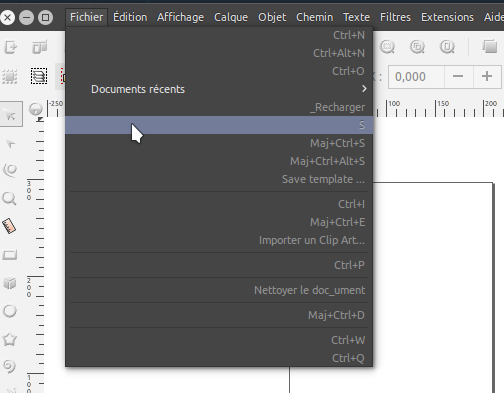
Task: Open the Chemin menu
Action: pyautogui.click(x=314, y=17)
